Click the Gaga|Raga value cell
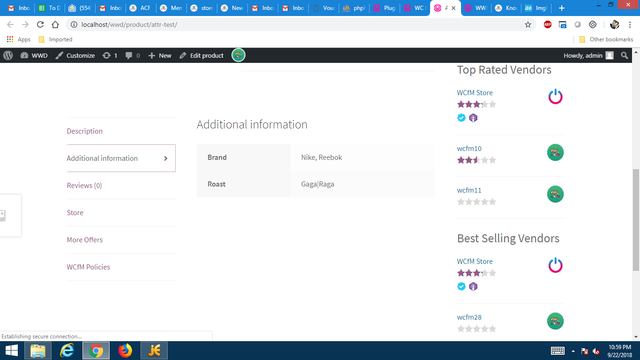The height and width of the screenshot is (360, 640). (362, 184)
